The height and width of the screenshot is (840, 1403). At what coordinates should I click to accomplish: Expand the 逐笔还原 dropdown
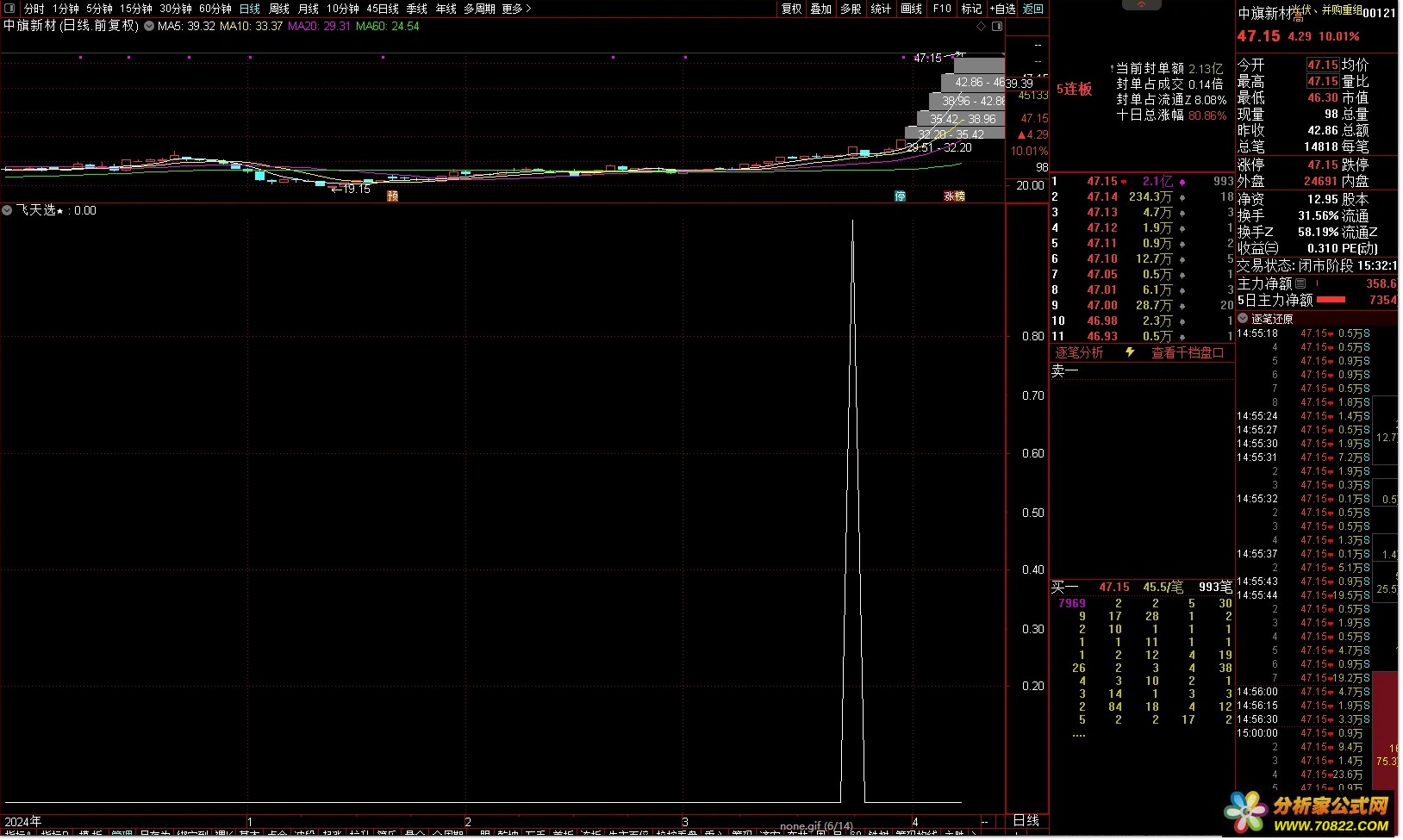click(x=1243, y=318)
